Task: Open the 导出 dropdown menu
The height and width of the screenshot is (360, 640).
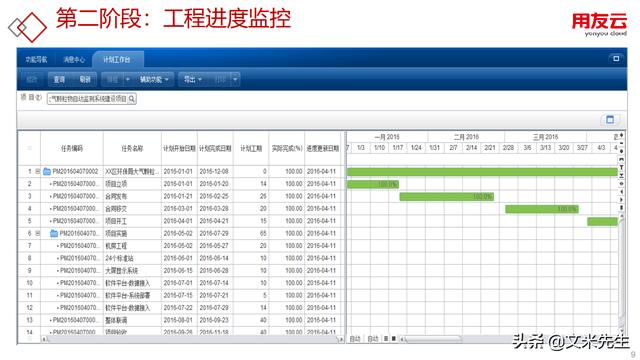Action: pos(193,80)
